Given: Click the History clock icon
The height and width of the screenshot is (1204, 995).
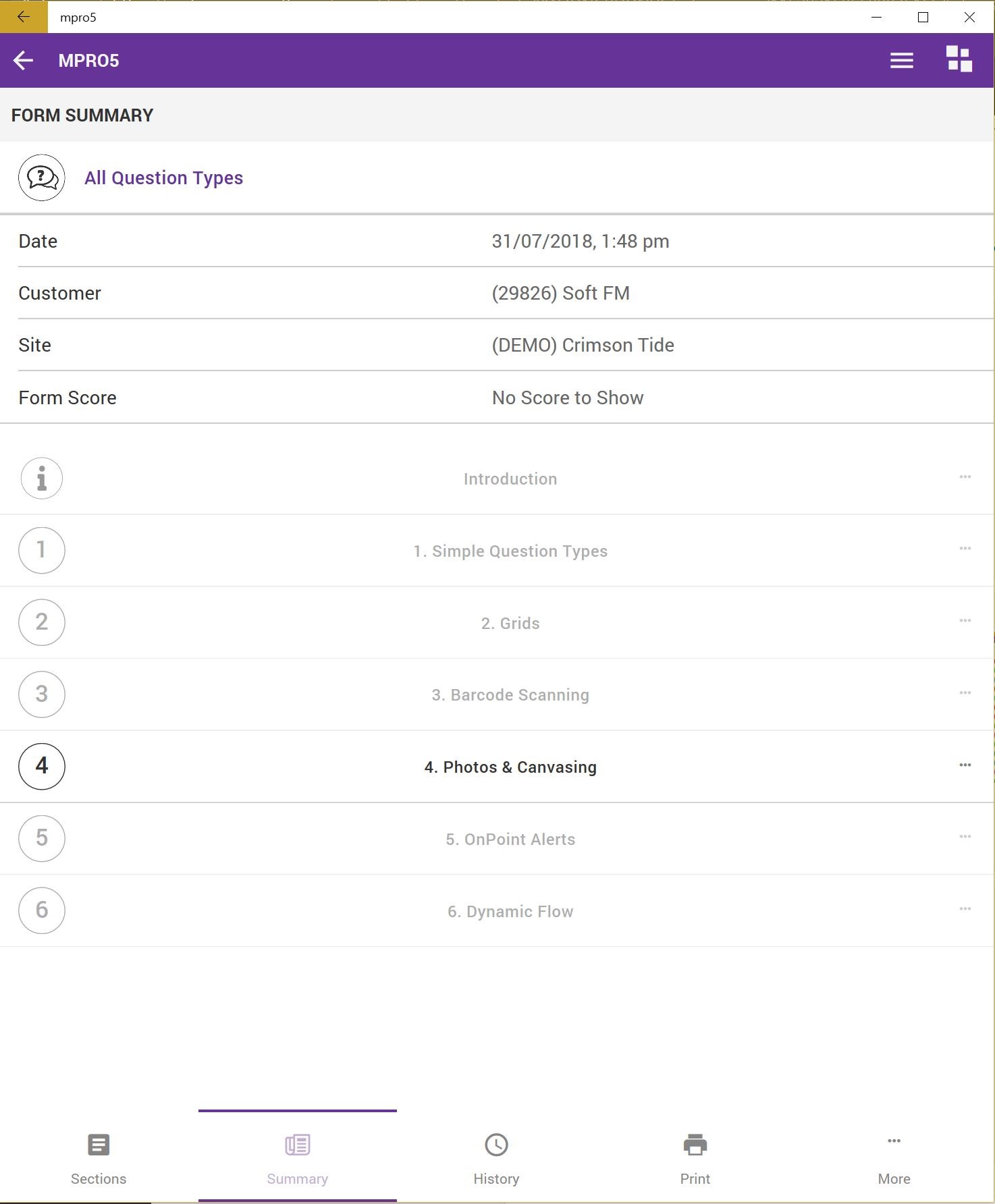Looking at the screenshot, I should point(496,1145).
